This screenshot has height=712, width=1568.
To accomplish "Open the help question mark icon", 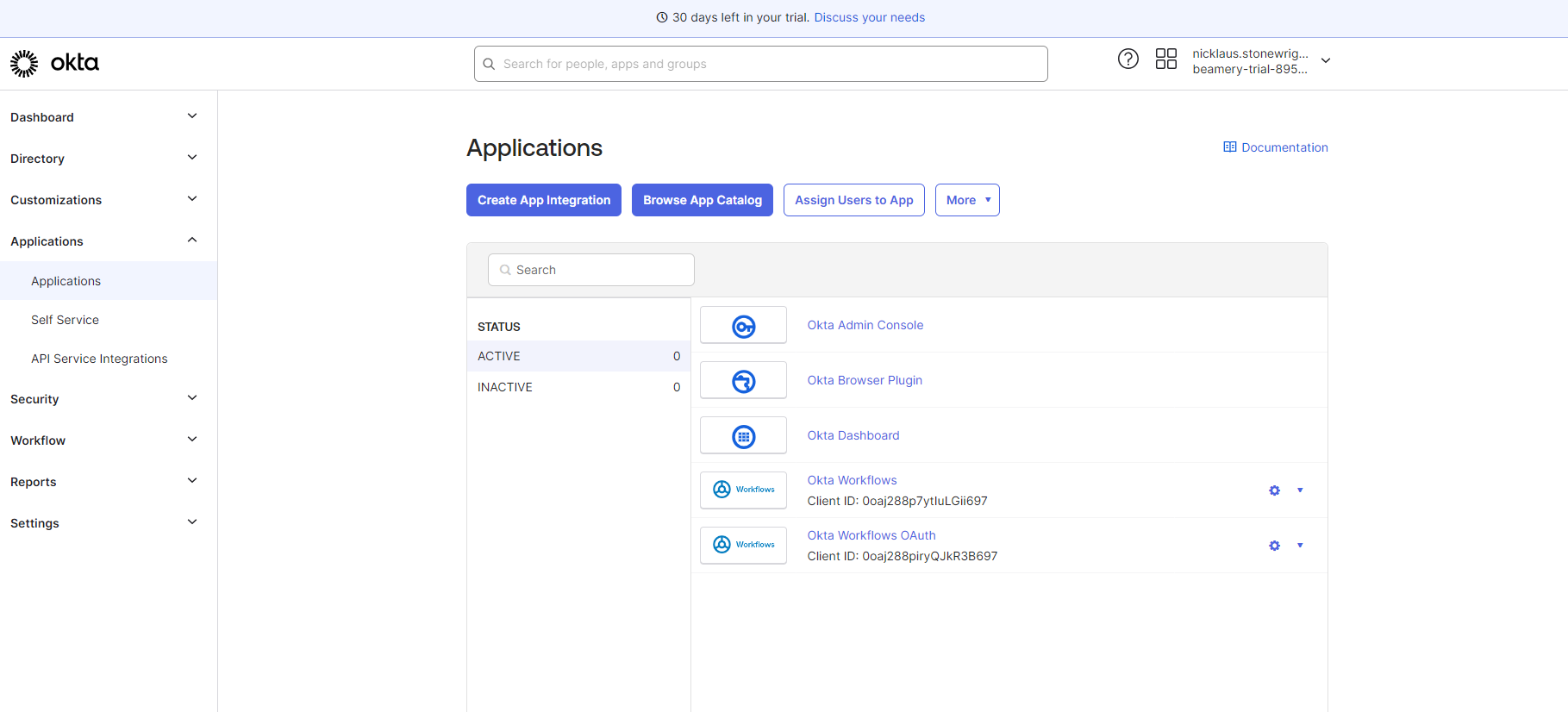I will [1128, 59].
